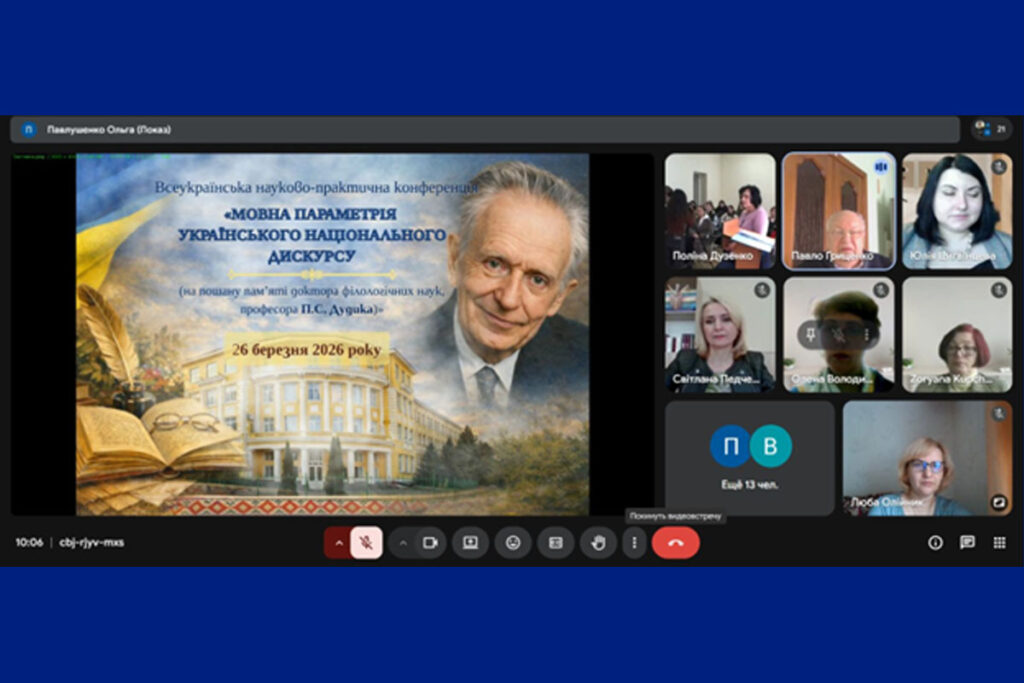Raise hand using the hand icon
This screenshot has width=1024, height=683.
pos(598,543)
